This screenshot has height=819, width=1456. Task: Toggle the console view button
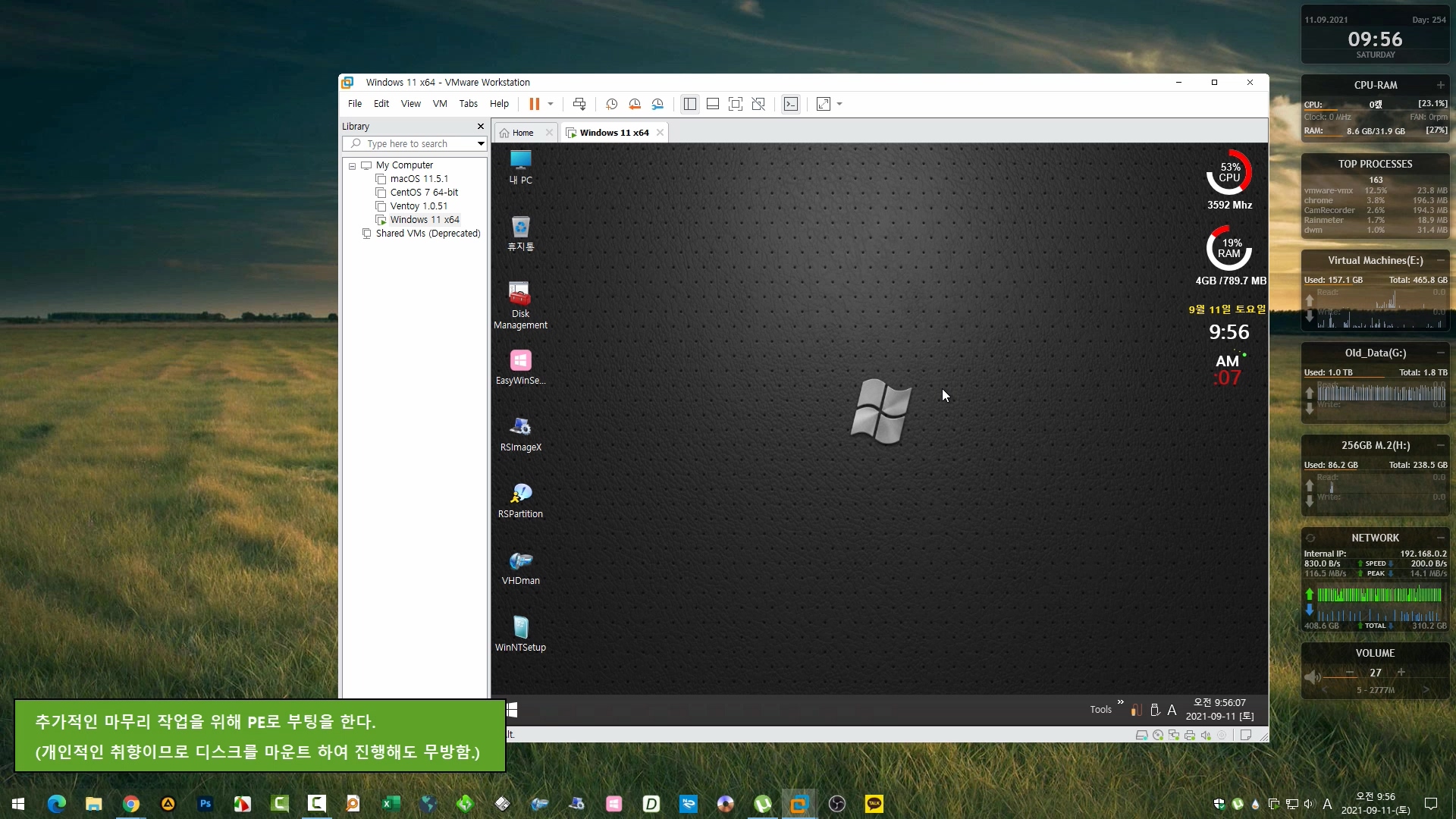[791, 104]
